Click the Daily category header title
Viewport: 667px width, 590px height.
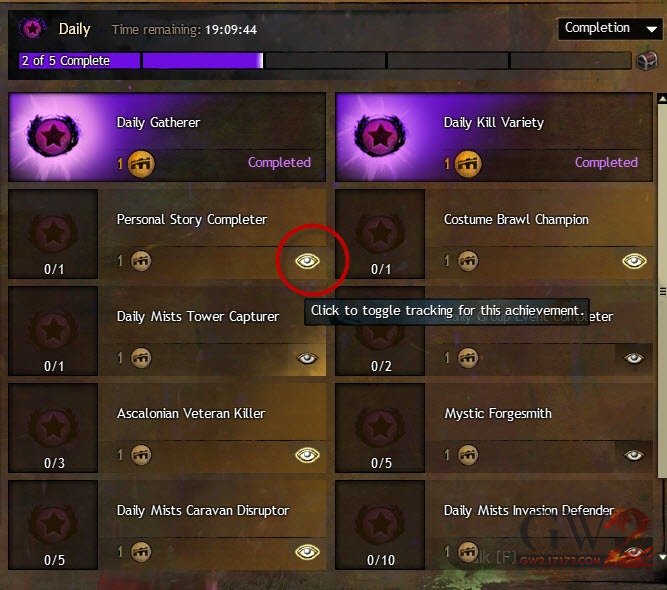coord(74,29)
